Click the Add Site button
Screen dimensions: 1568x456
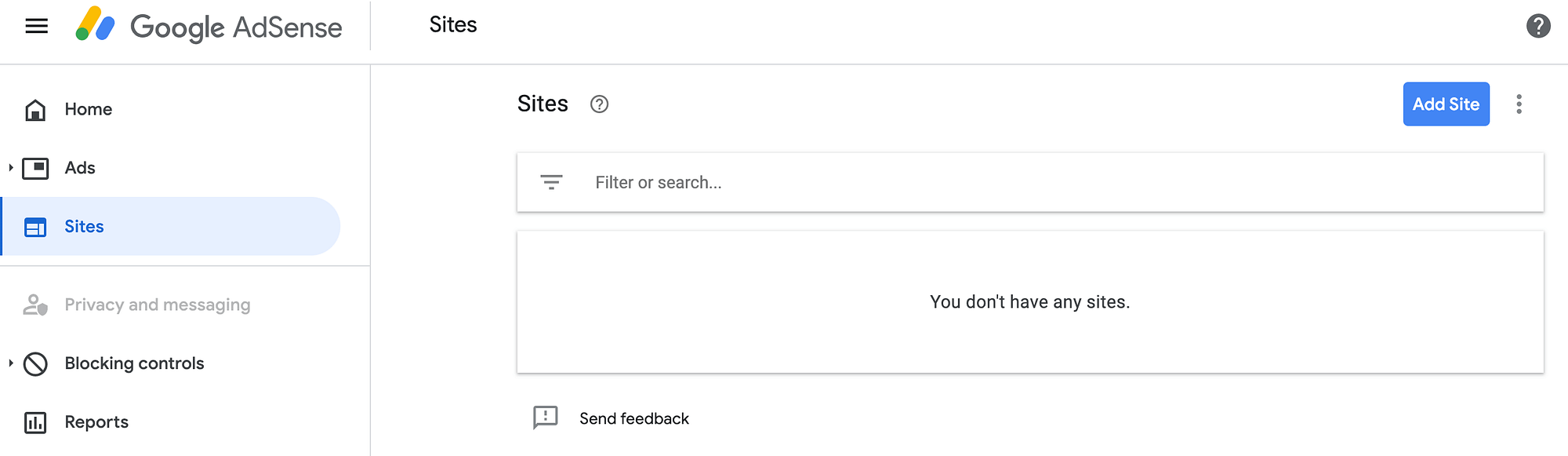click(x=1446, y=104)
